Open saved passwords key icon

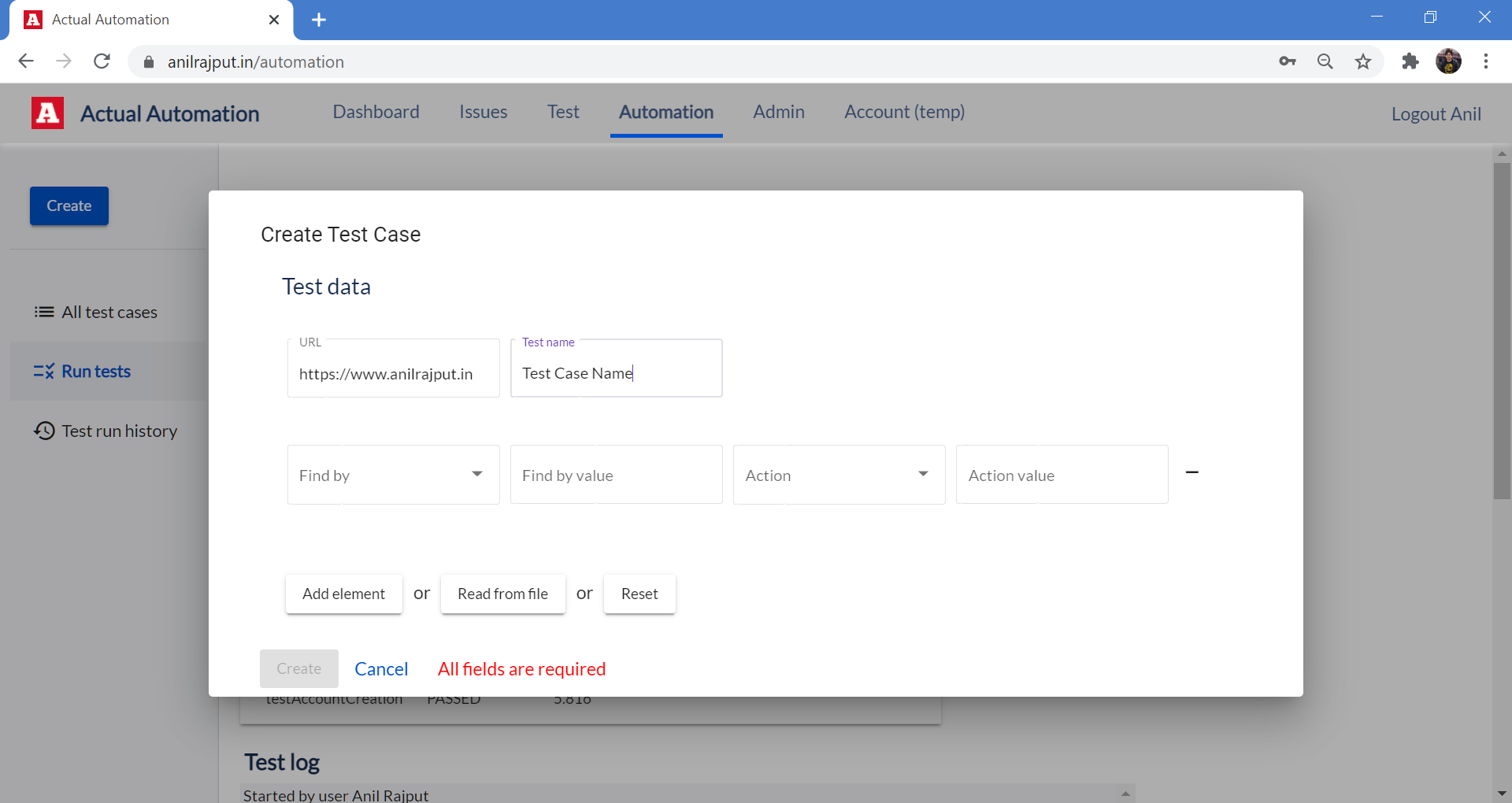tap(1288, 61)
